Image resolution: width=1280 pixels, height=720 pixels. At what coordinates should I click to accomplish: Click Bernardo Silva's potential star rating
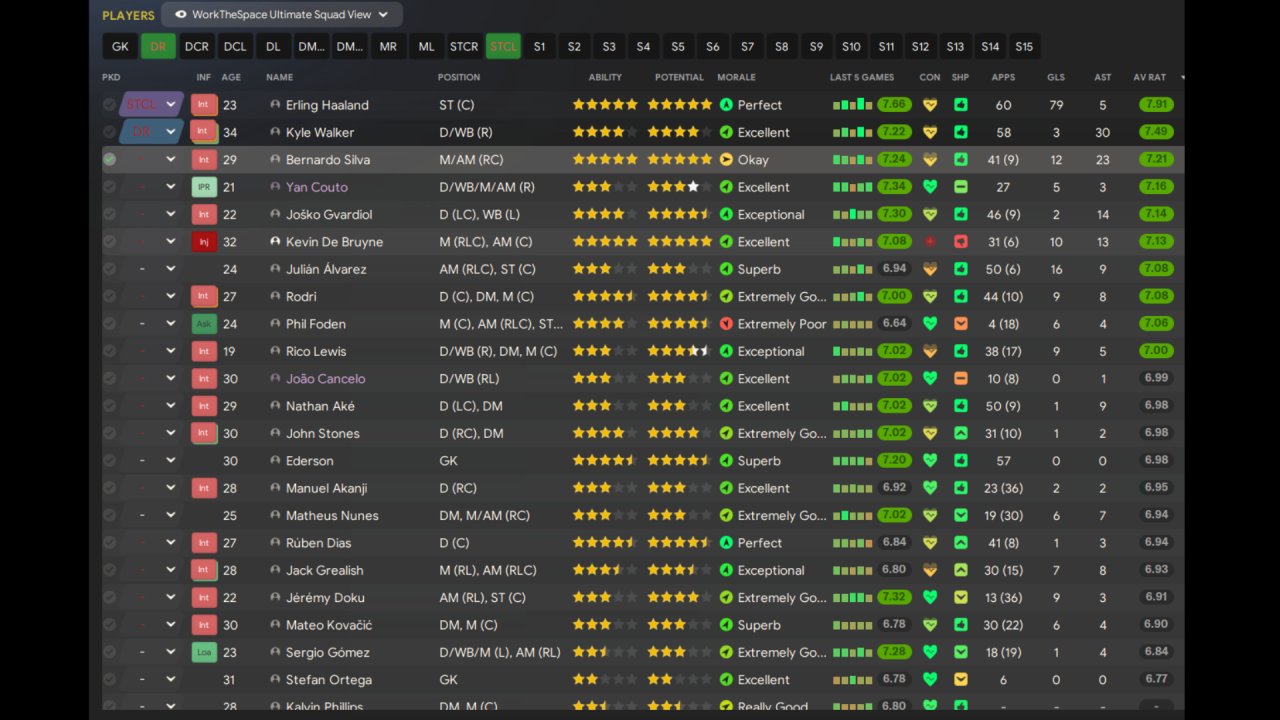680,160
